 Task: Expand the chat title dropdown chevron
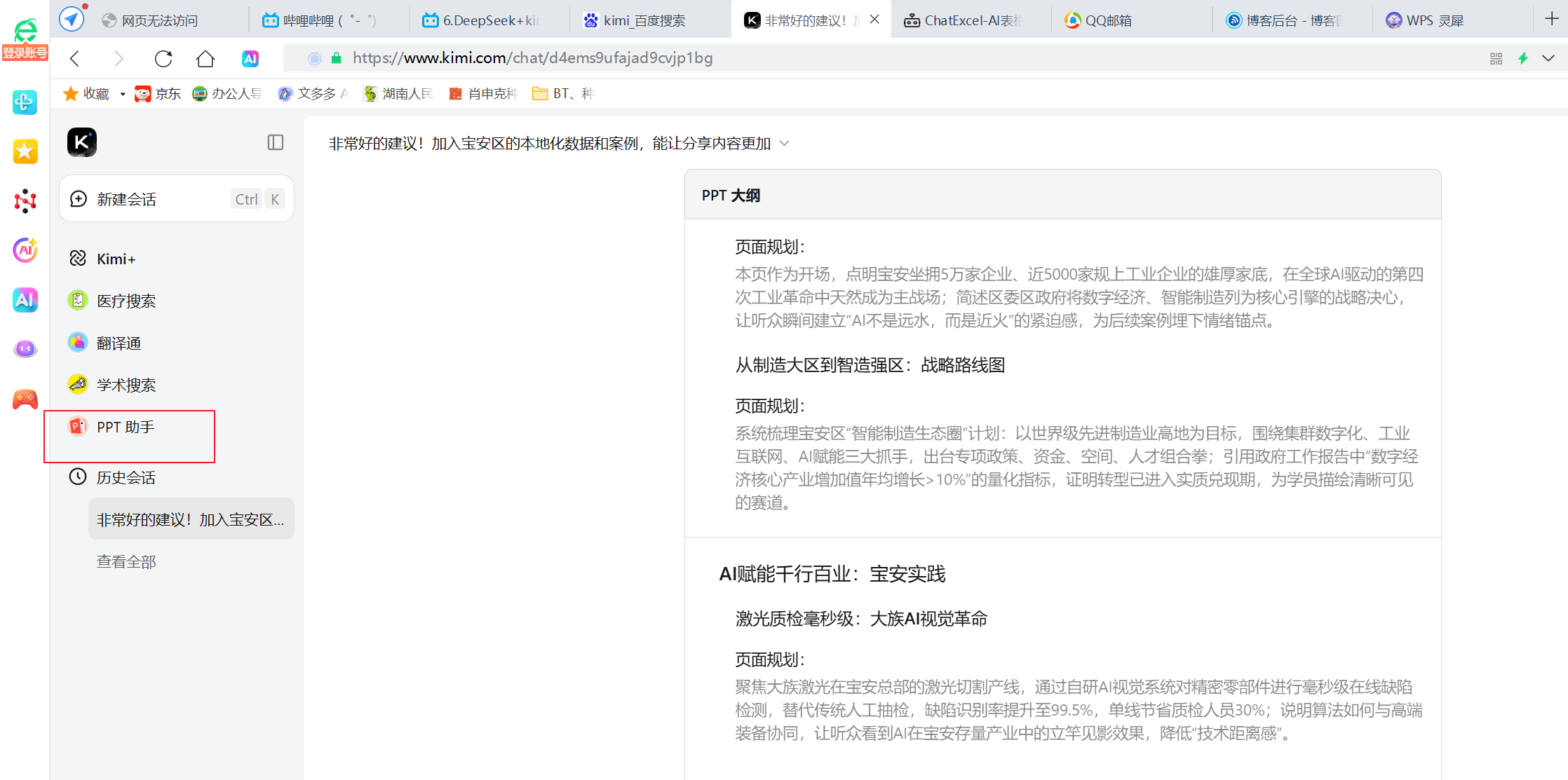pos(785,144)
